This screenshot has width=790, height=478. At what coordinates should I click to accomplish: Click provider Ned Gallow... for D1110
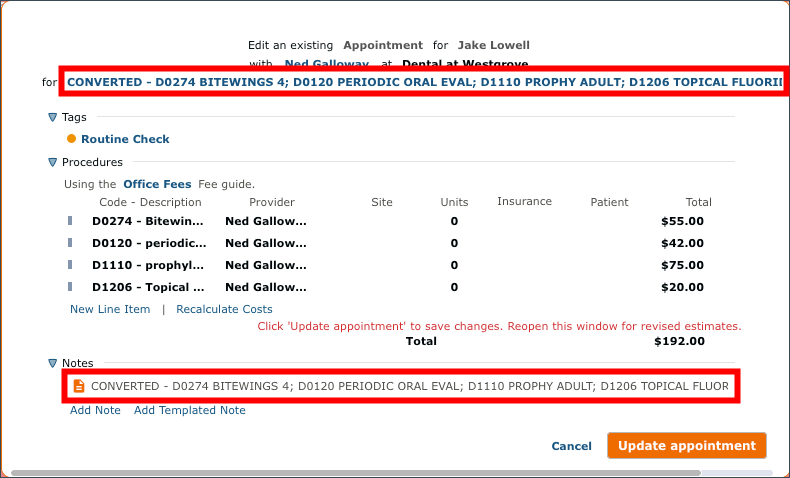266,265
